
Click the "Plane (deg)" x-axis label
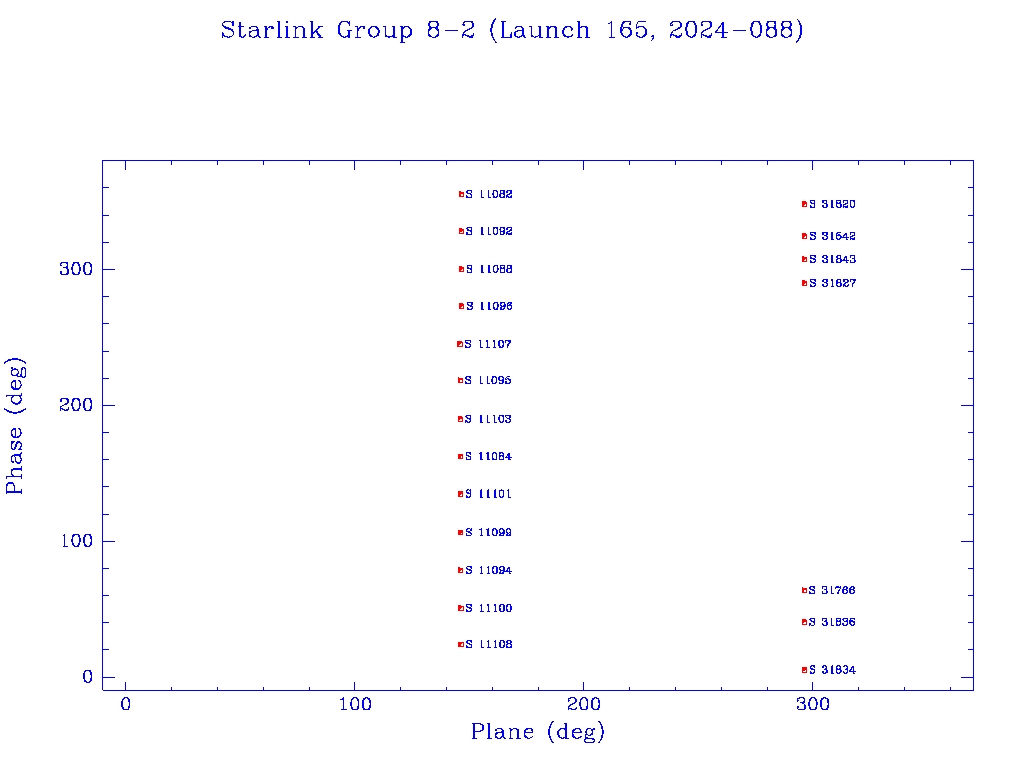[x=538, y=733]
